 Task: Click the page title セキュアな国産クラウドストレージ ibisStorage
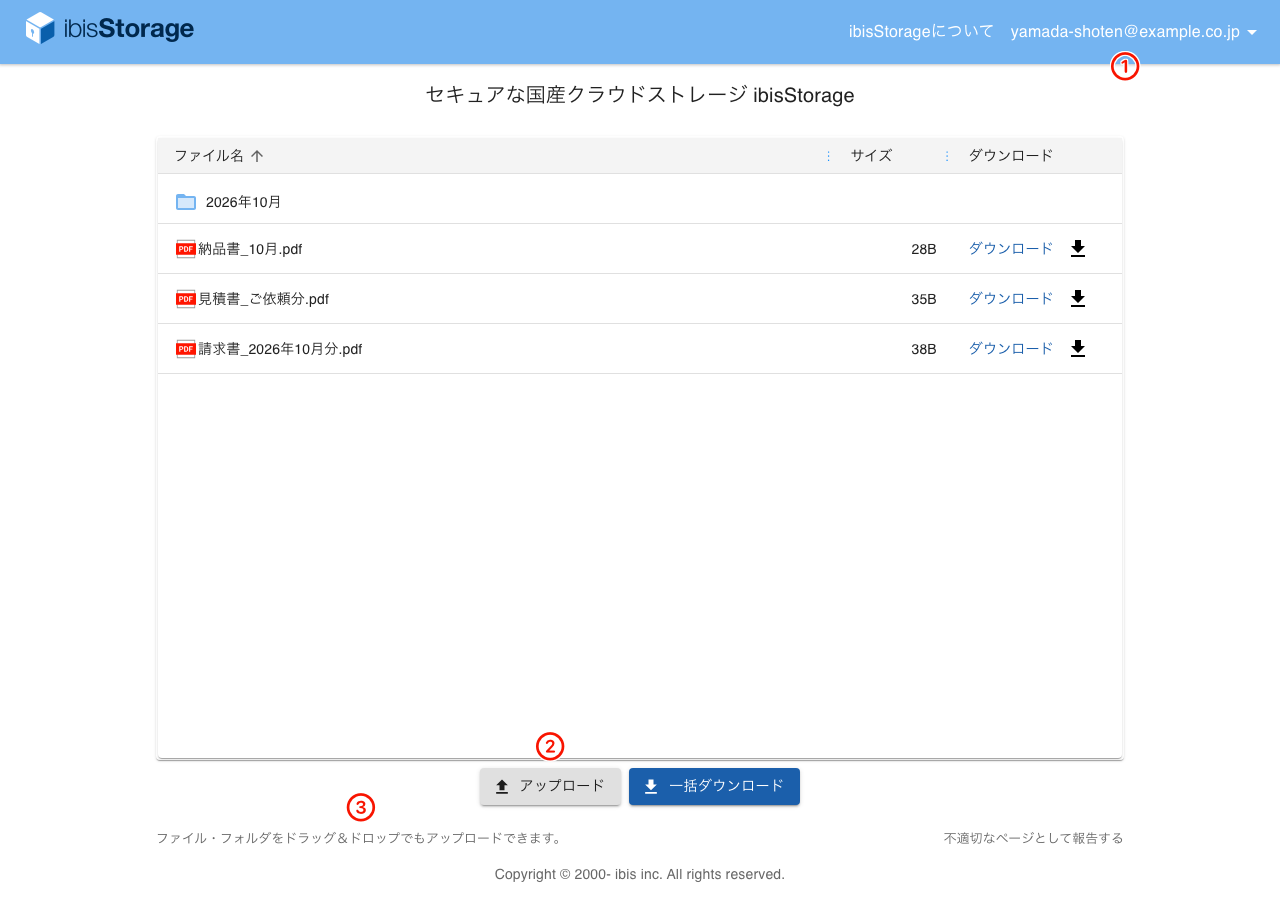coord(640,95)
